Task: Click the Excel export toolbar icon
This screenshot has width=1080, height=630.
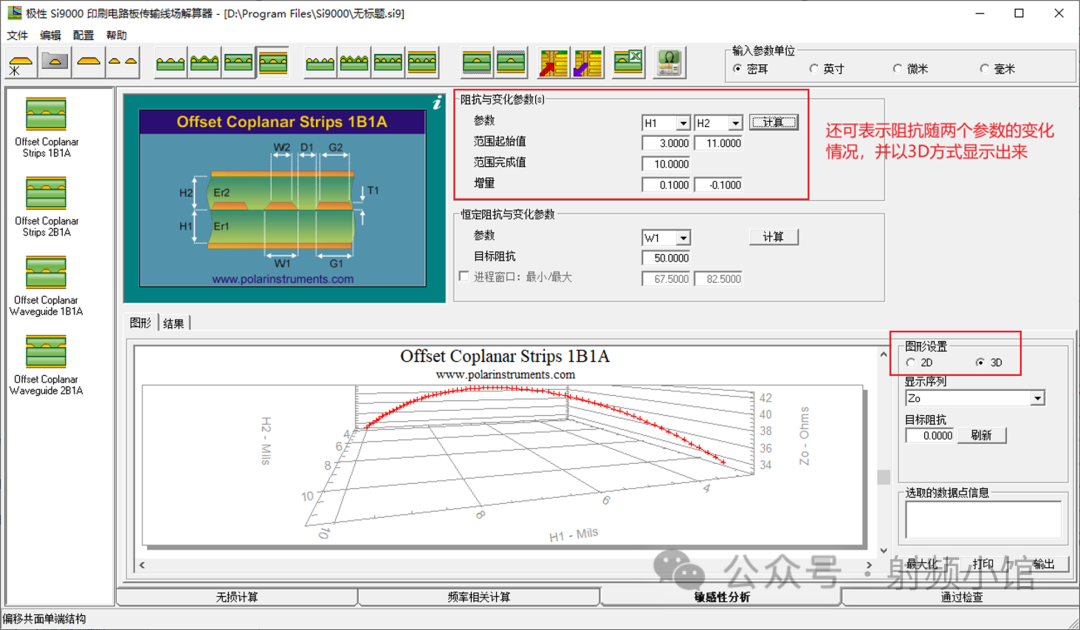Action: (x=627, y=63)
